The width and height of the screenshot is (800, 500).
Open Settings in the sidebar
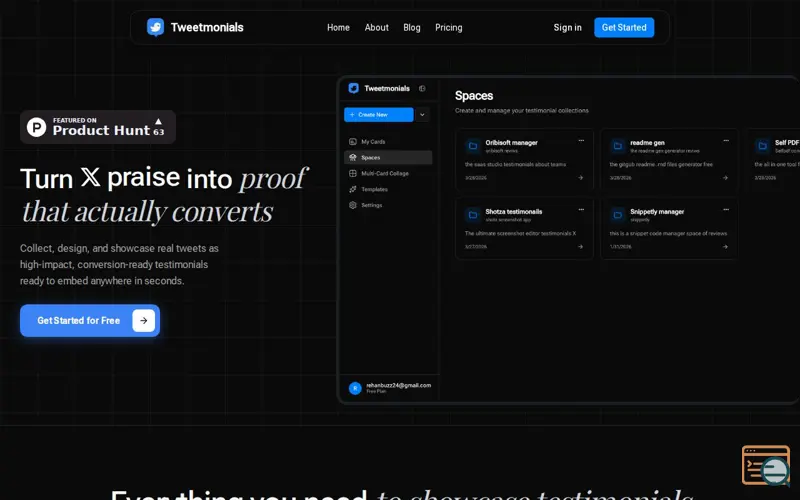[388, 205]
